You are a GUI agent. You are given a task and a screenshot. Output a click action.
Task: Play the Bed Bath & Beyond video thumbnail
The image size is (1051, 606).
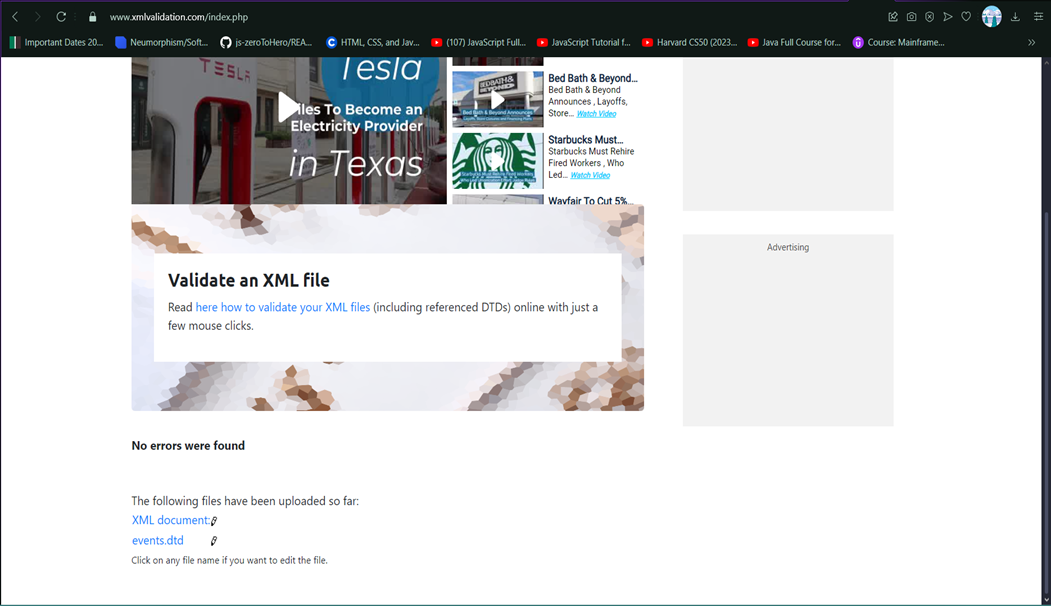(x=497, y=99)
